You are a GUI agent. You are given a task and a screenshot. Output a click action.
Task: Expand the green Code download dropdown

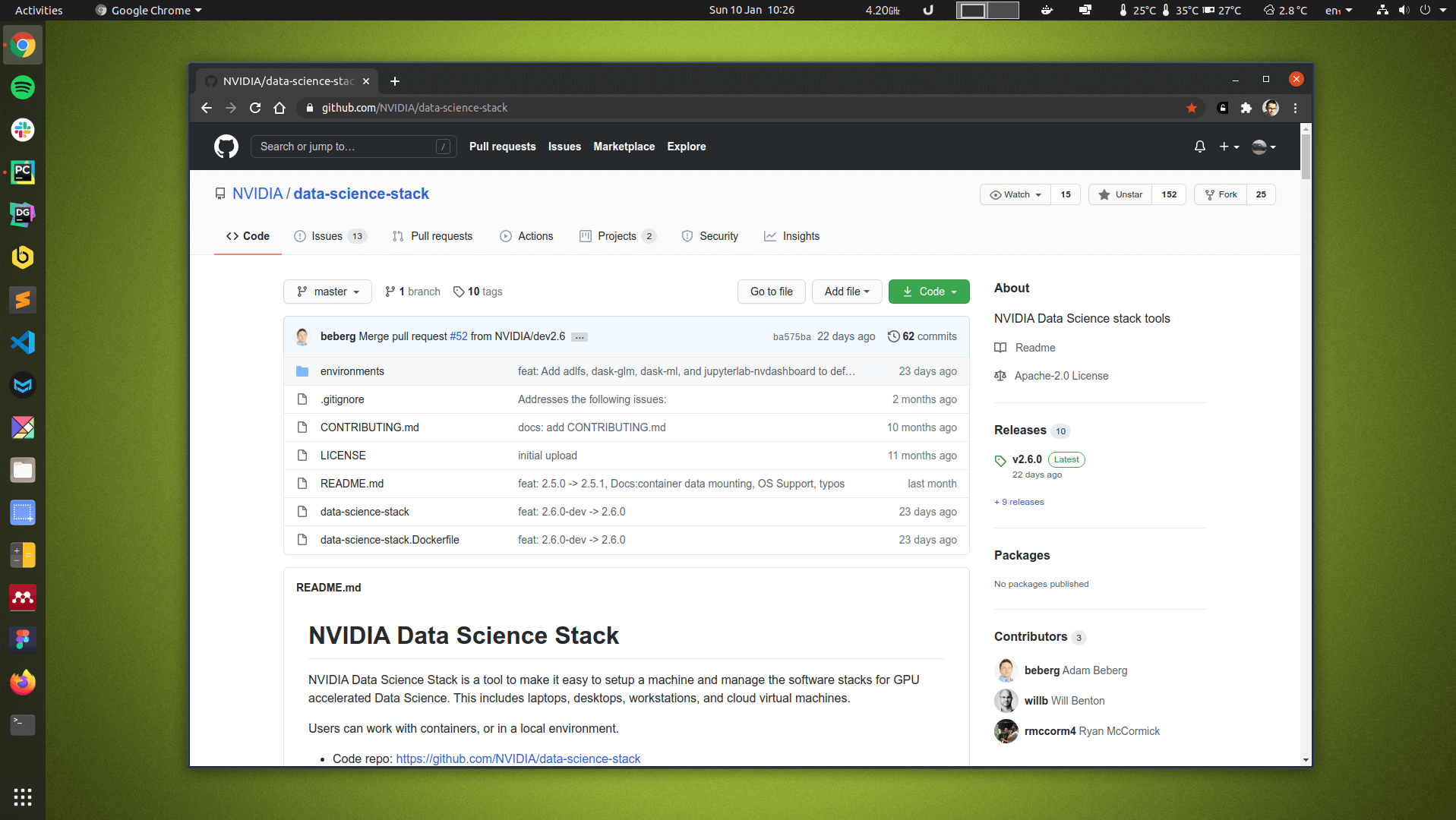point(929,292)
